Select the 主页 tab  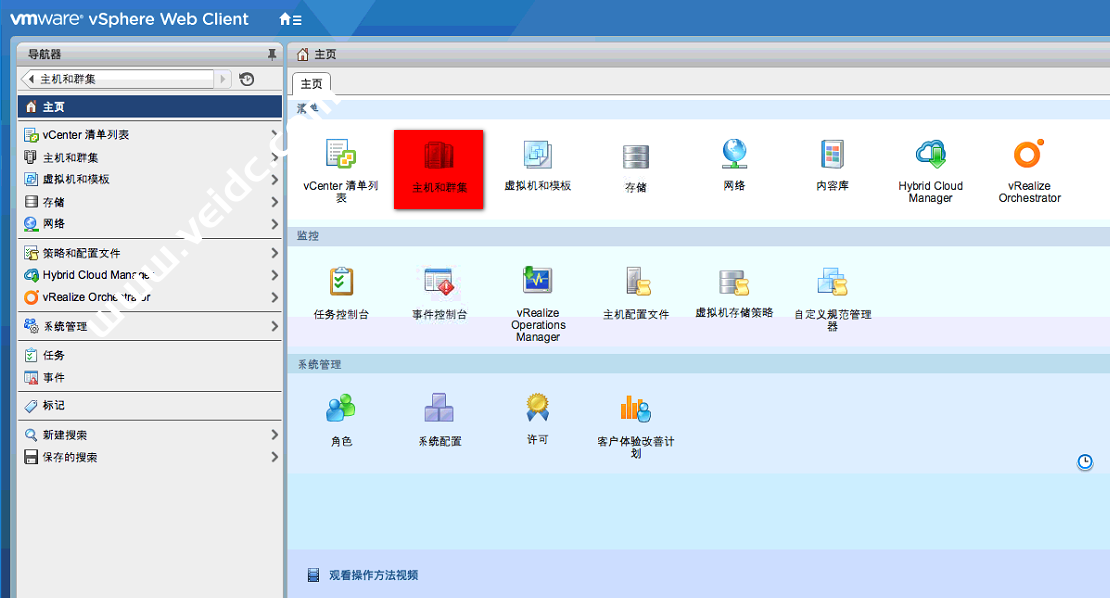(312, 84)
